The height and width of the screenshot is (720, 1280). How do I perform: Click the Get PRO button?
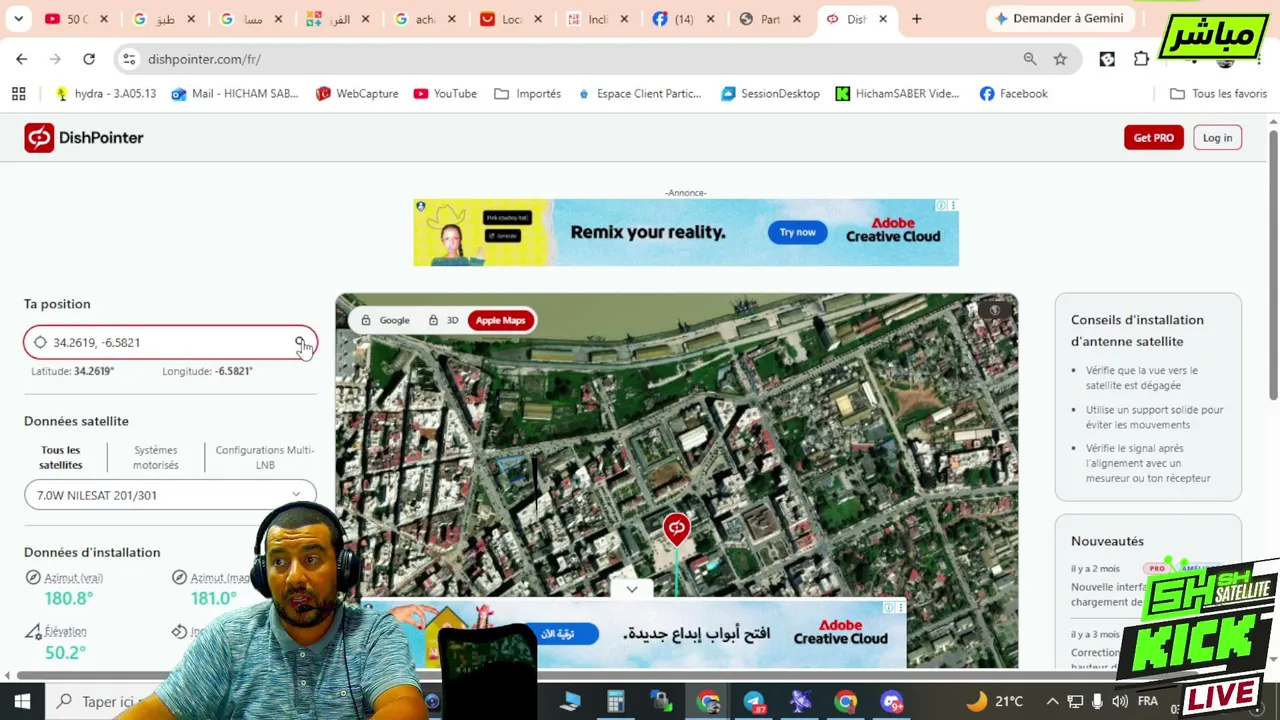tap(1153, 138)
